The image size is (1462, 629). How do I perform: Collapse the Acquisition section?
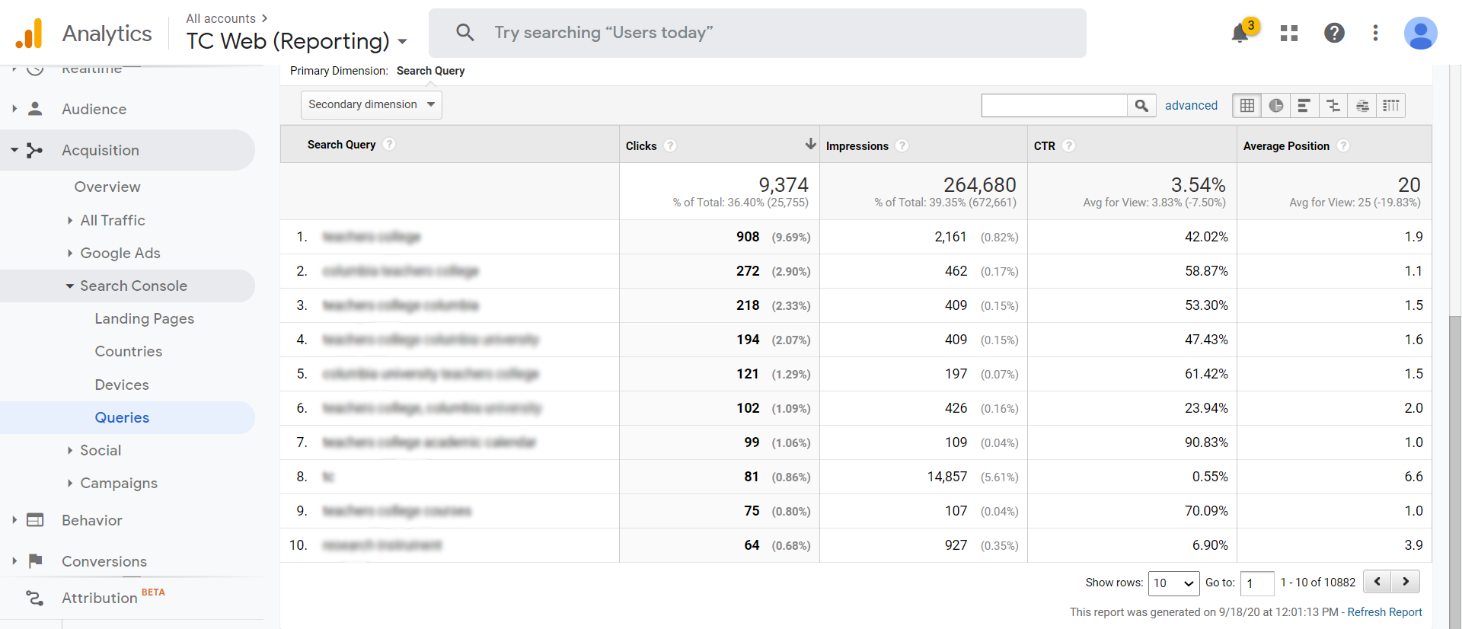click(x=14, y=150)
